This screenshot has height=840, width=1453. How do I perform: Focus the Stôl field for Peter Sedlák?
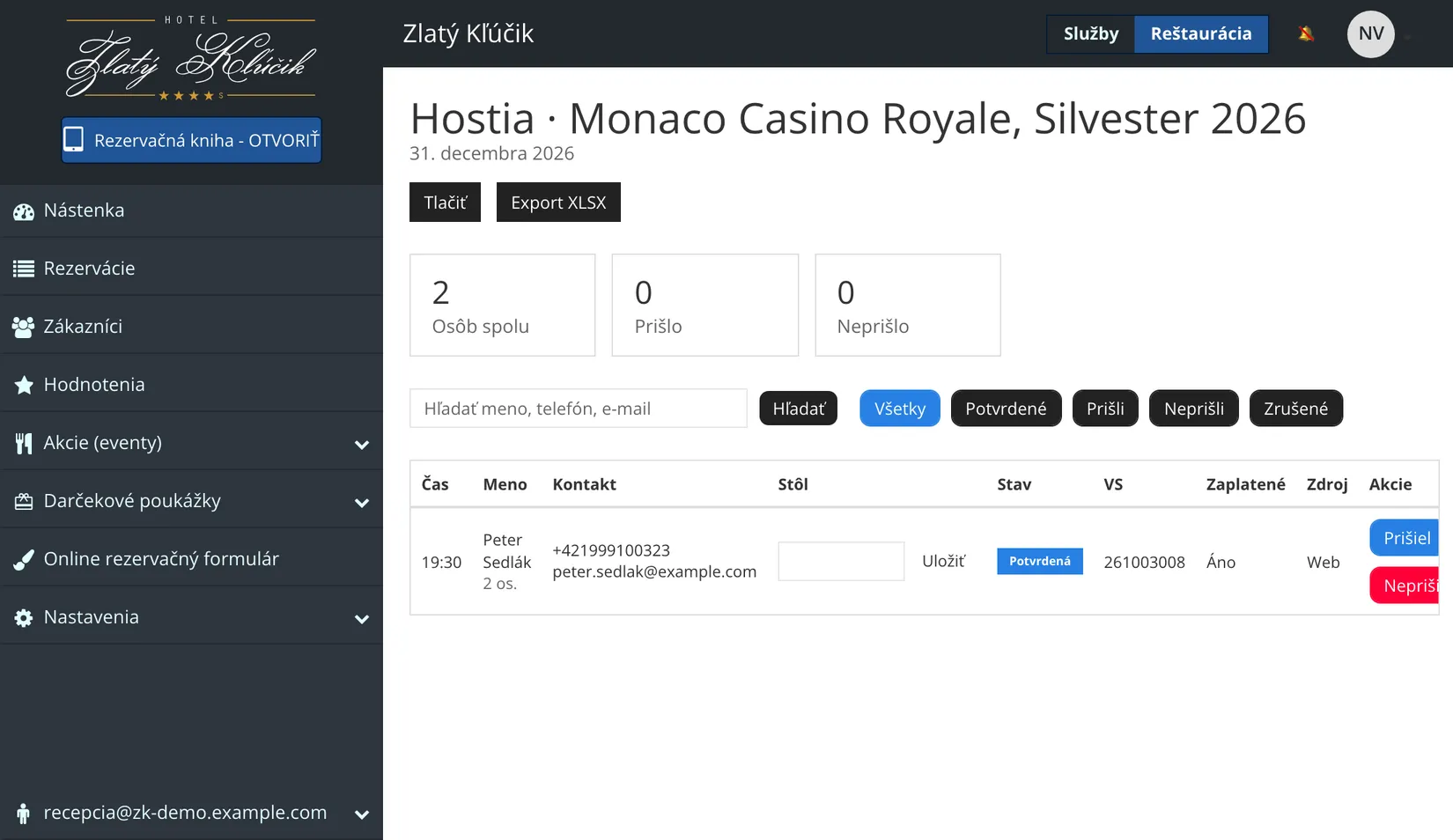click(x=841, y=561)
